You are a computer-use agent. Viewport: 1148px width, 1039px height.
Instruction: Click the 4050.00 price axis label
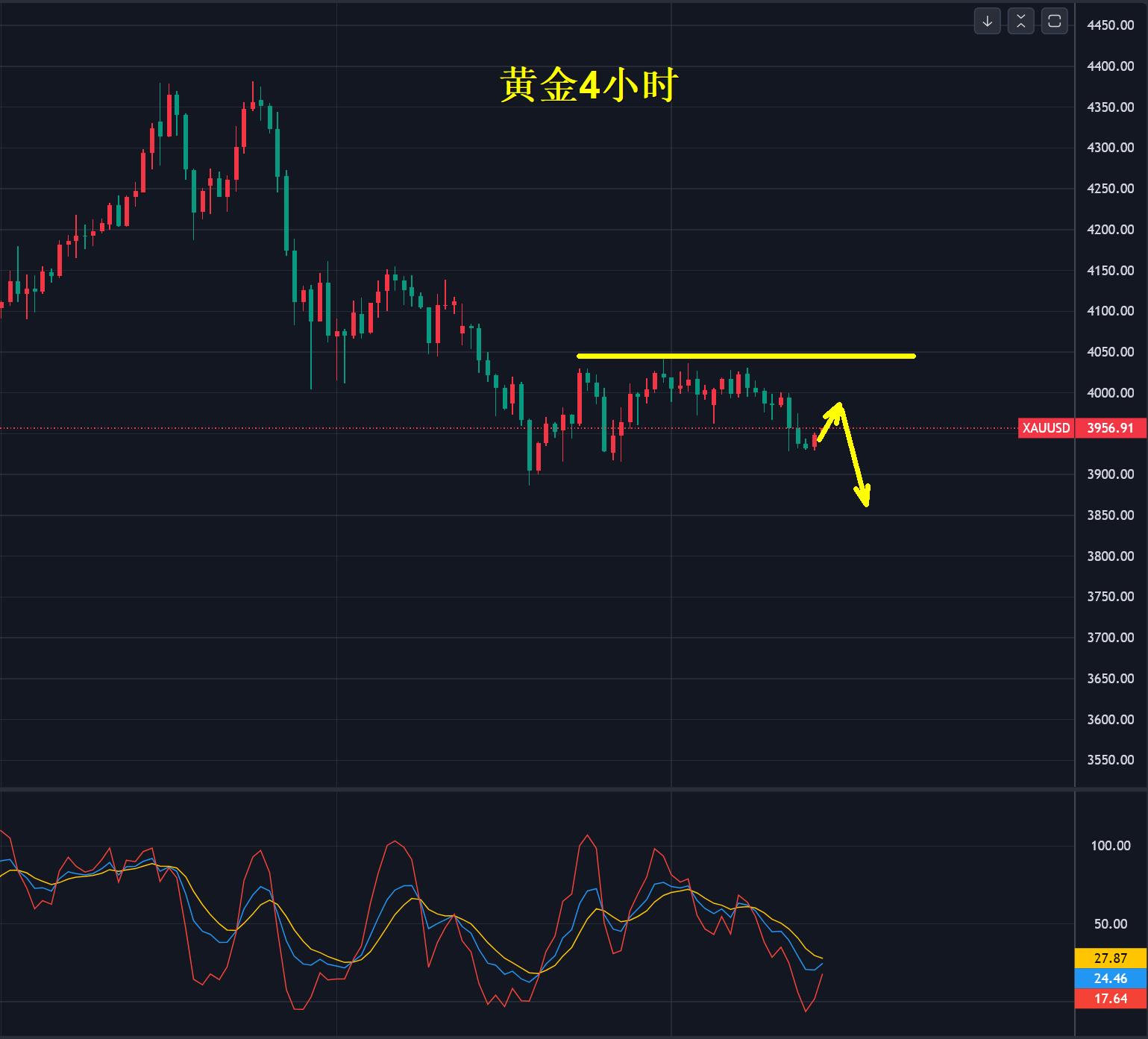(x=1111, y=350)
